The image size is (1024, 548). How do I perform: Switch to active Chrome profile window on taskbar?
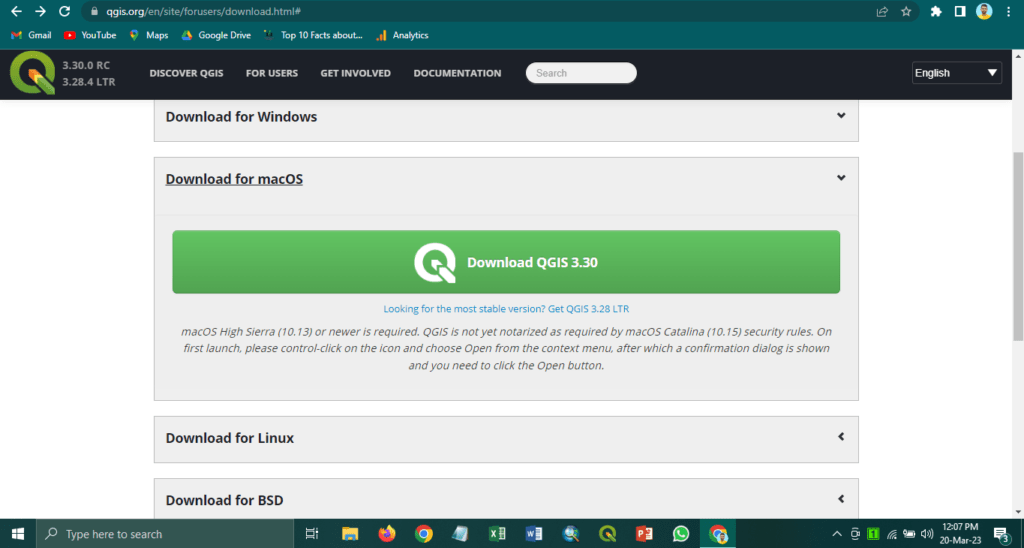[x=718, y=534]
